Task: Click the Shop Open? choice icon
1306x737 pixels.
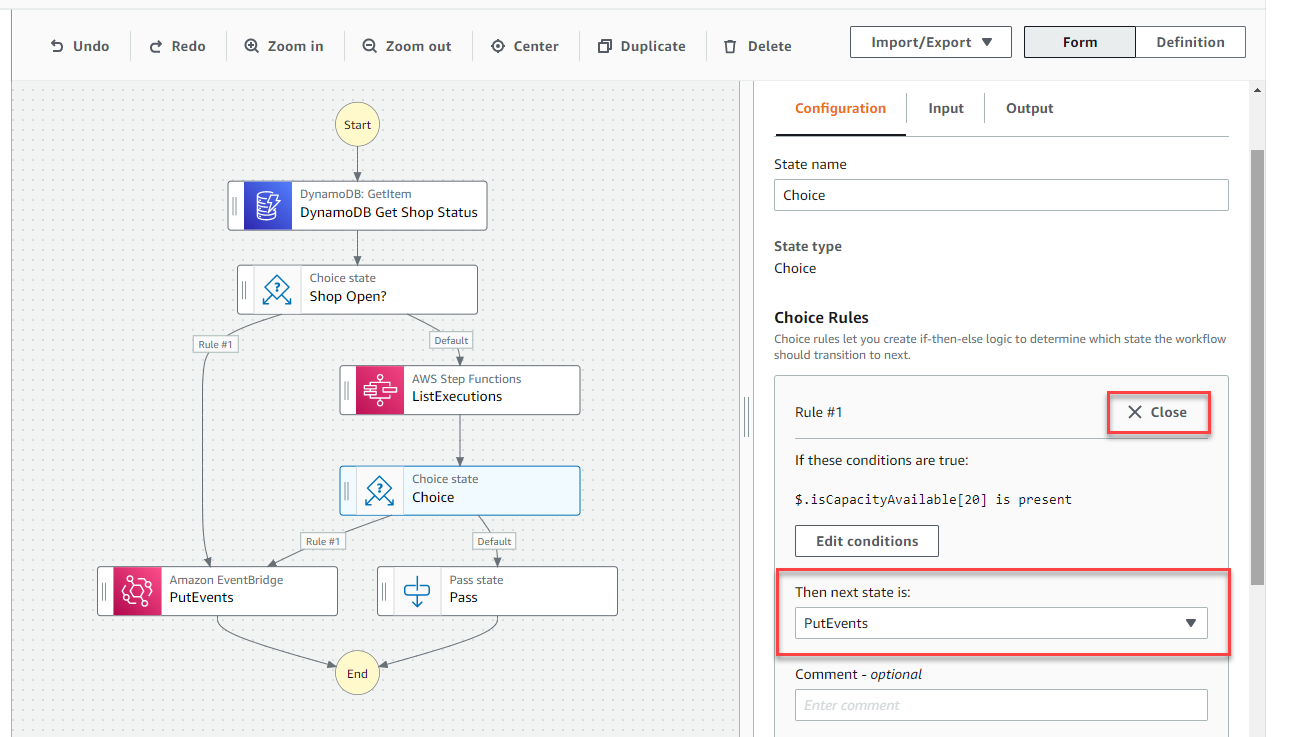Action: (x=277, y=289)
